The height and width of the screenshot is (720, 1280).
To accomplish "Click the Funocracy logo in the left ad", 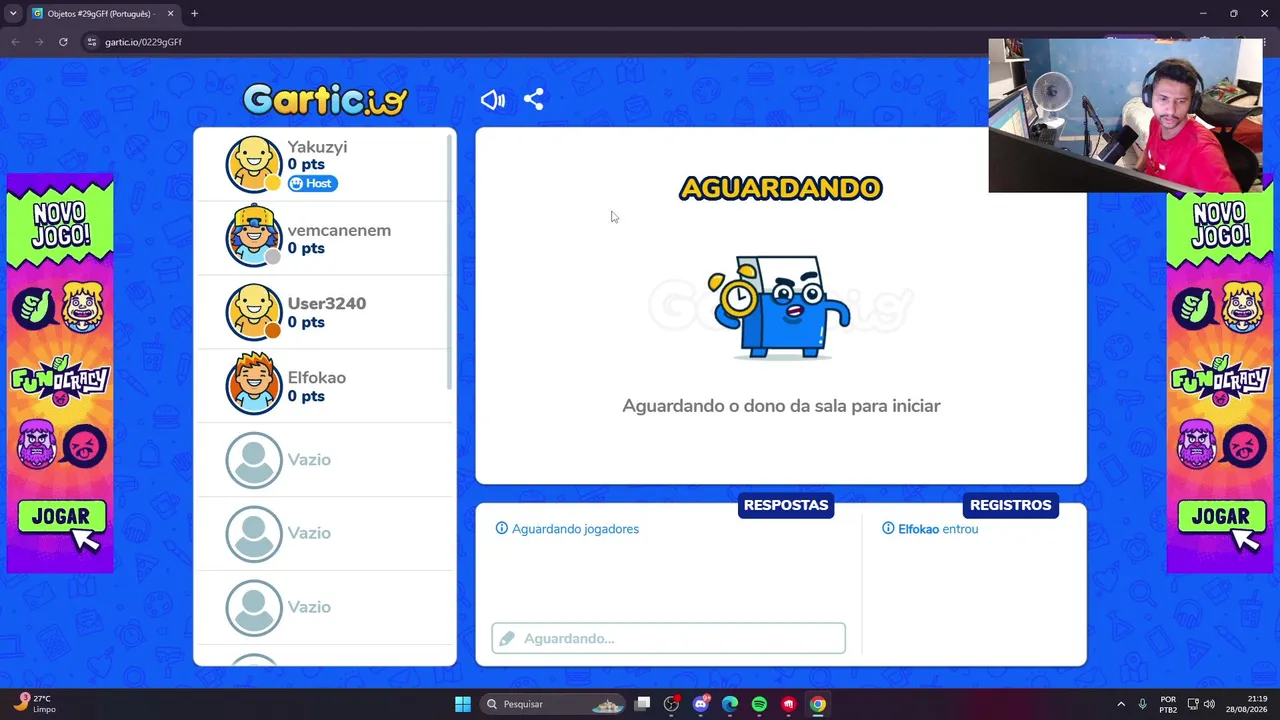I will pos(60,381).
